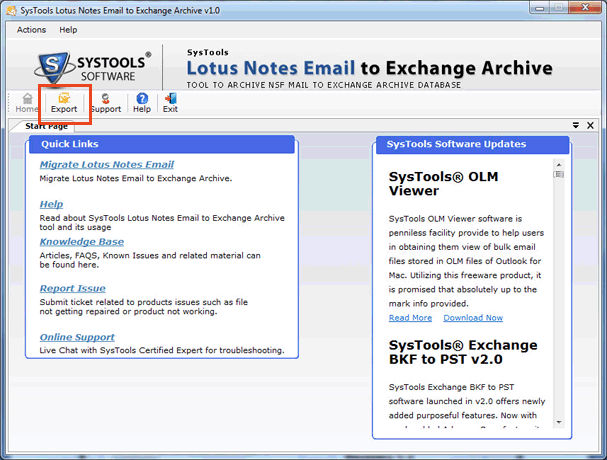
Task: Open the Report Issue link
Action: pyautogui.click(x=72, y=288)
